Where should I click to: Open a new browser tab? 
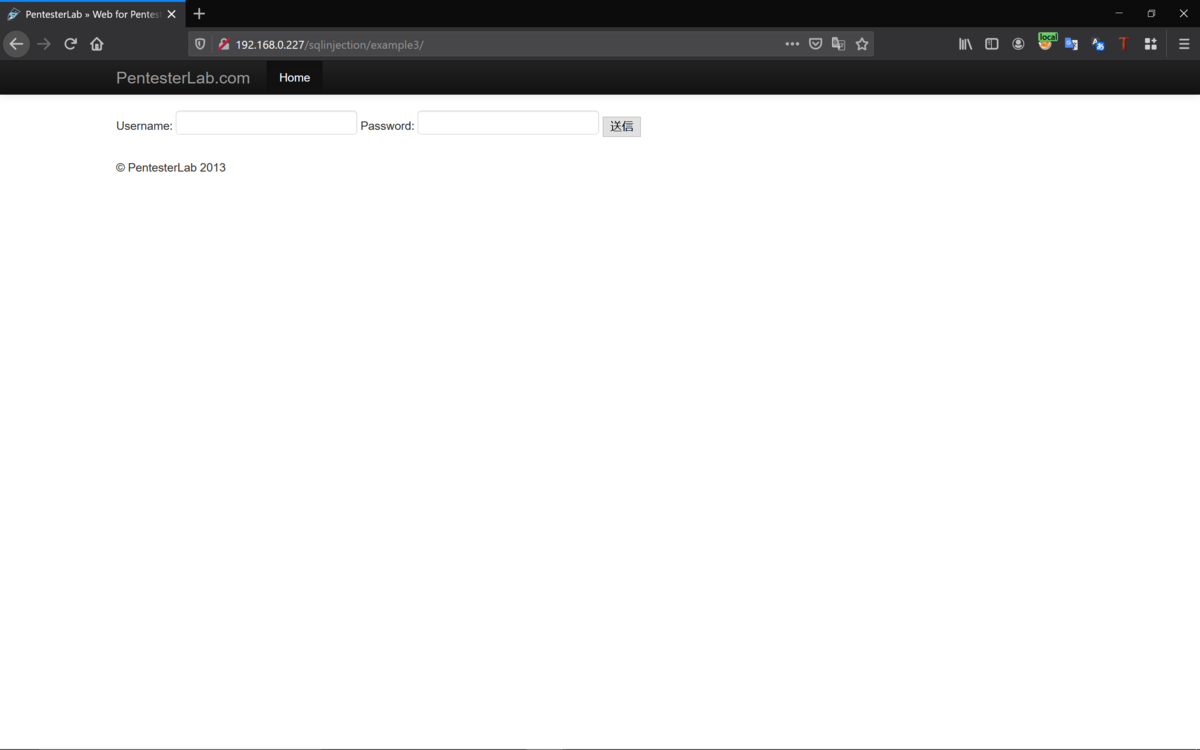pos(199,14)
